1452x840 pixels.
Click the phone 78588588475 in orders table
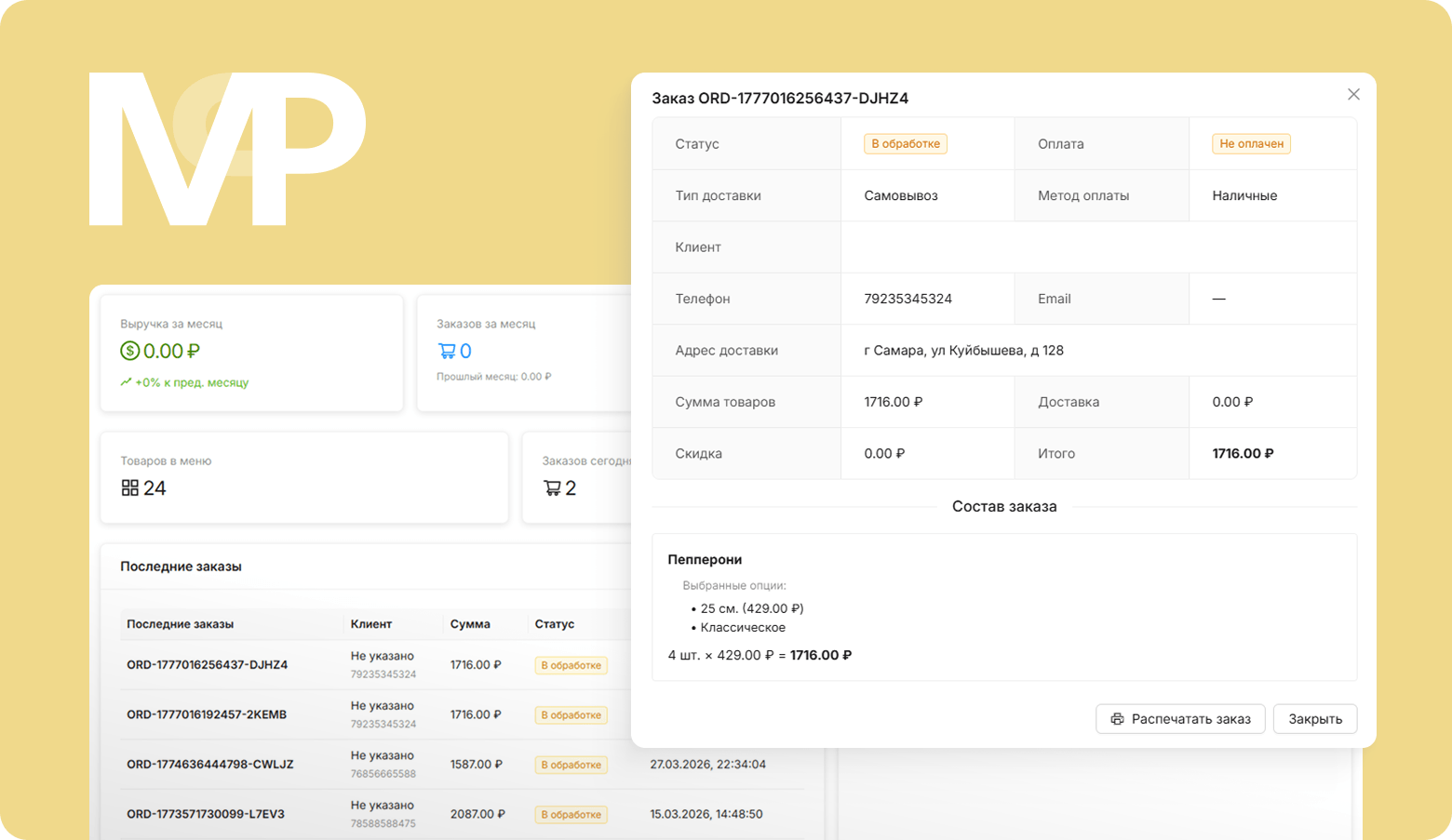pyautogui.click(x=383, y=823)
